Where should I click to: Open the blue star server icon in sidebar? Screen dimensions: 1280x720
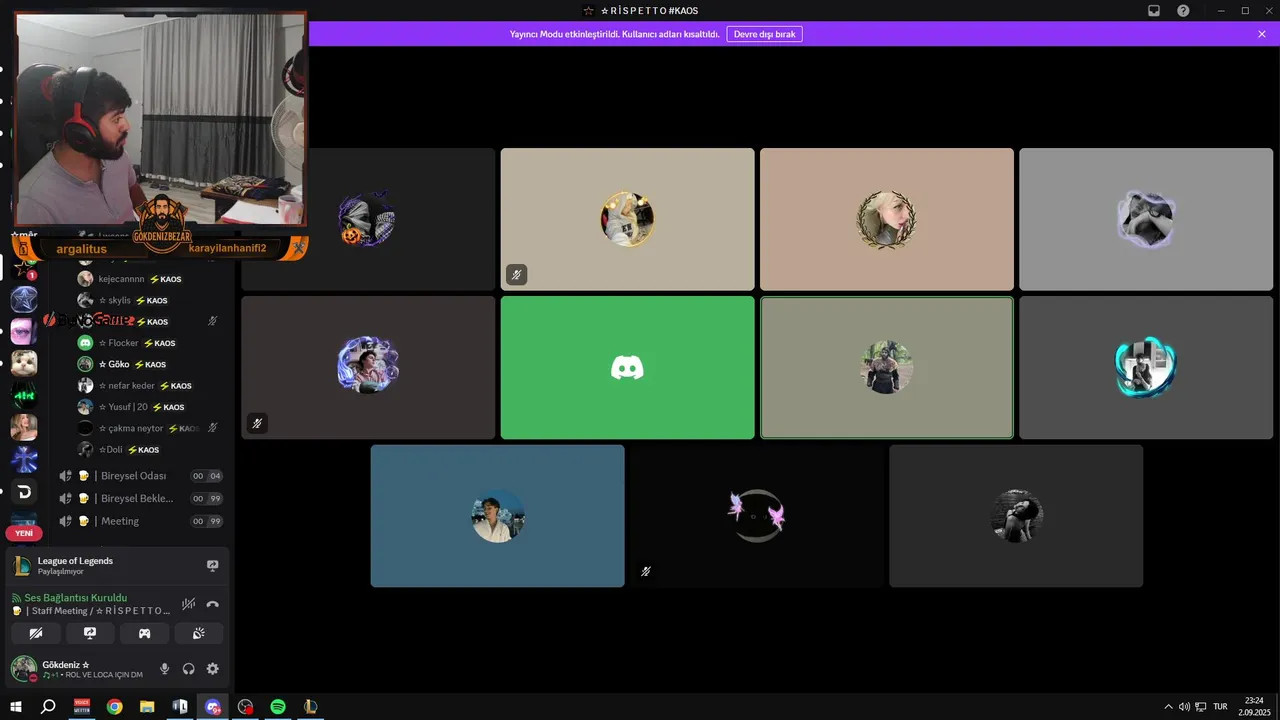coord(24,299)
